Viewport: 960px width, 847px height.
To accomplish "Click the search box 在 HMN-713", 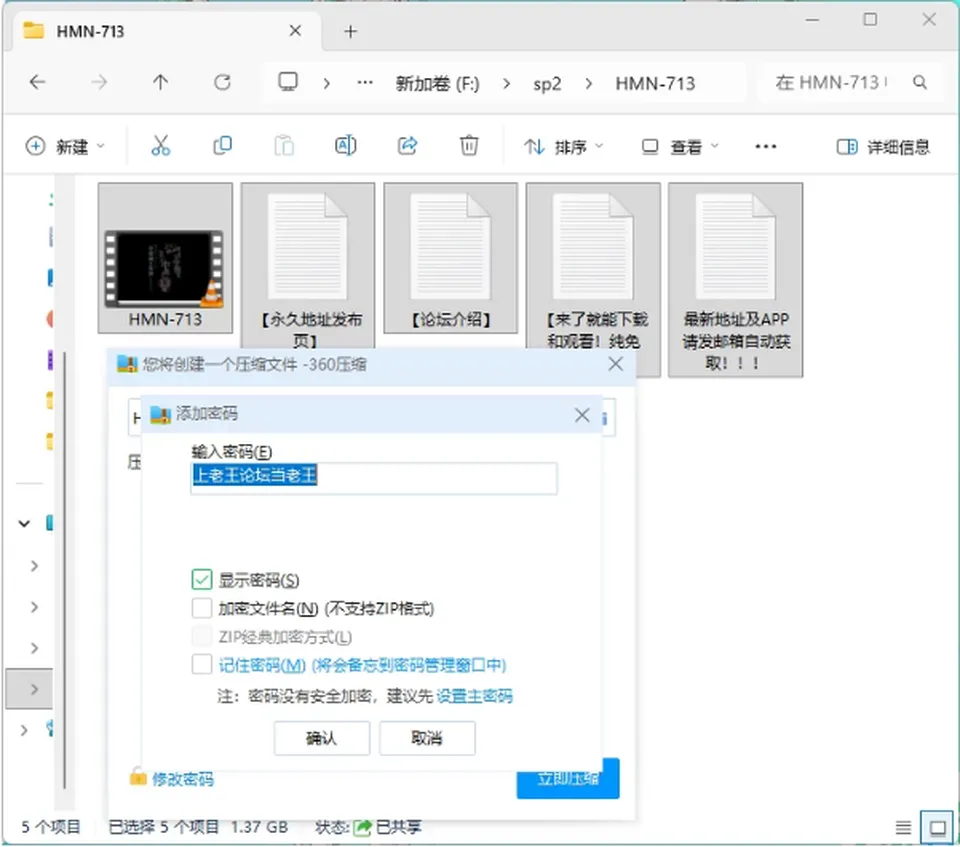I will [850, 82].
